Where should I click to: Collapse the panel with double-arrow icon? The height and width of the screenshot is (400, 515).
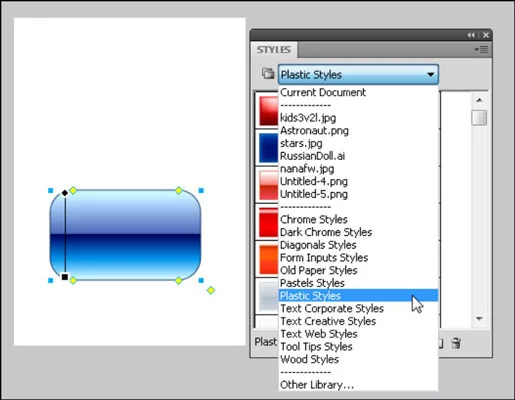click(x=471, y=35)
